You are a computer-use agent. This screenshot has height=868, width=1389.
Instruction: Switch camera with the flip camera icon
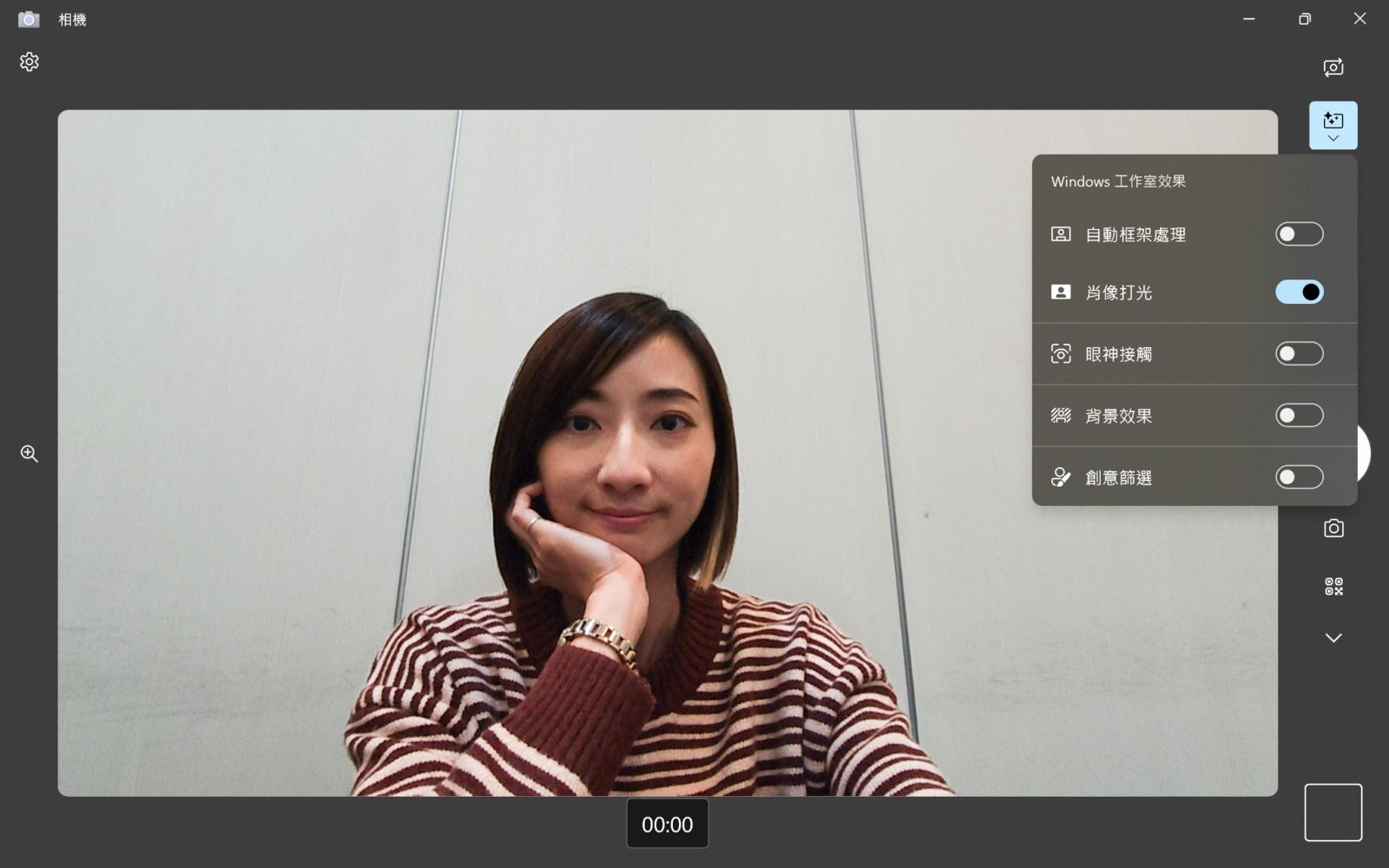tap(1333, 67)
